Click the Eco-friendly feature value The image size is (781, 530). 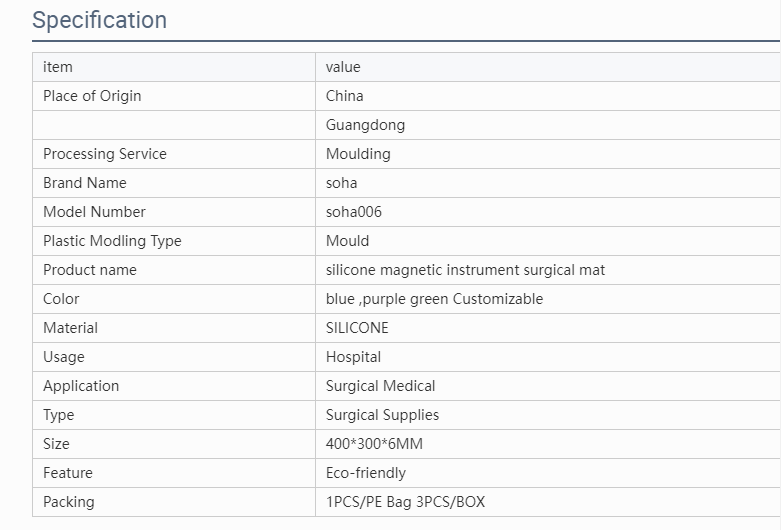(x=366, y=473)
